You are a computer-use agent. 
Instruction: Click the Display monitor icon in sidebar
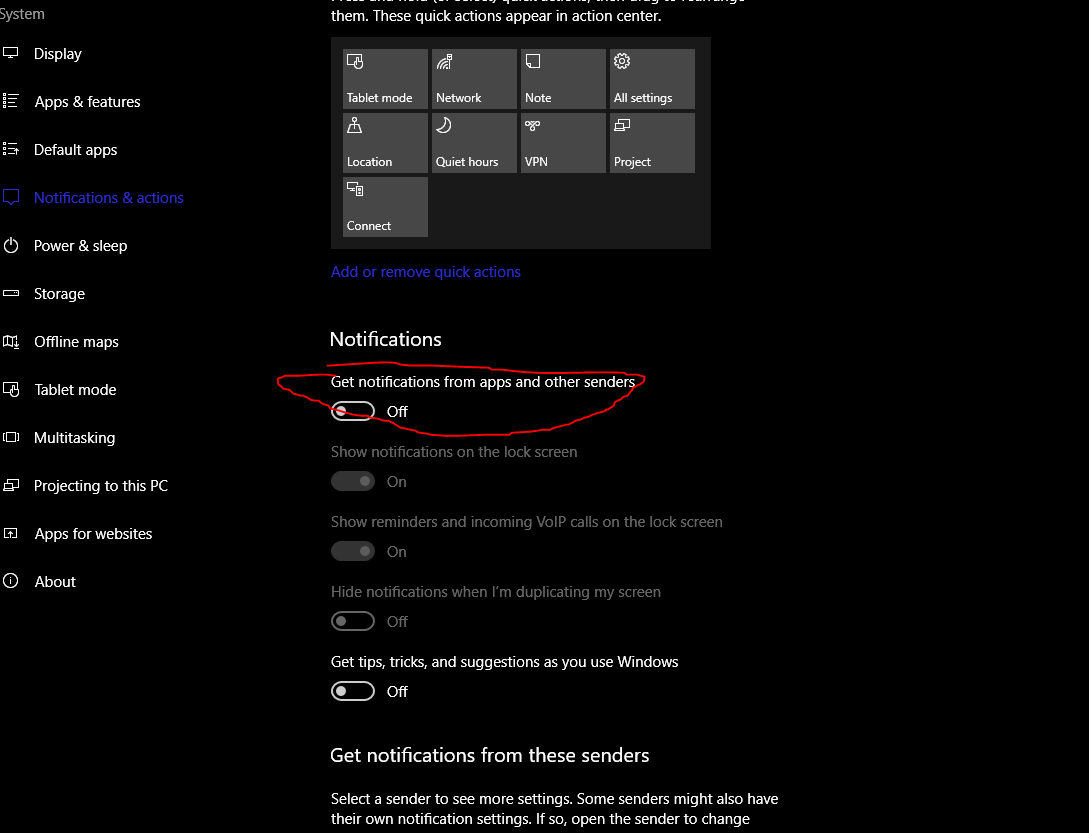[10, 53]
